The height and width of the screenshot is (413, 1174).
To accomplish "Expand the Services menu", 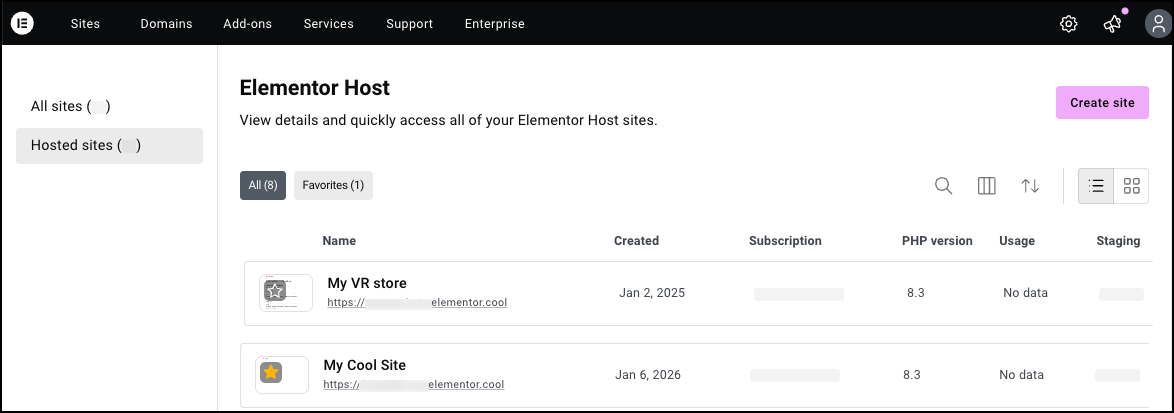I will [x=328, y=24].
